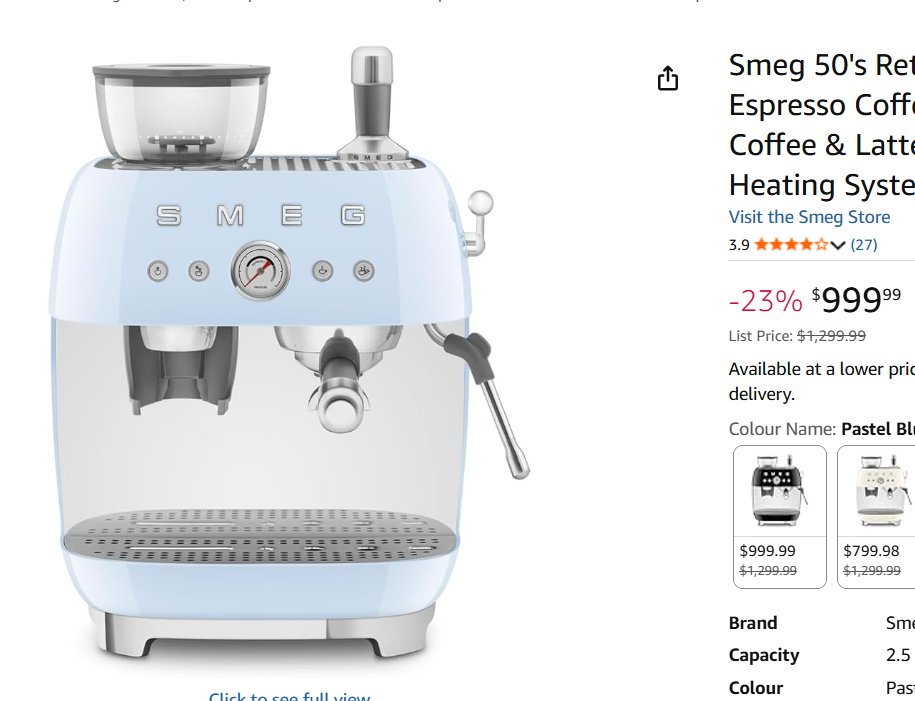Click the Smeg 50's product title
915x701 pixels.
pyautogui.click(x=822, y=124)
